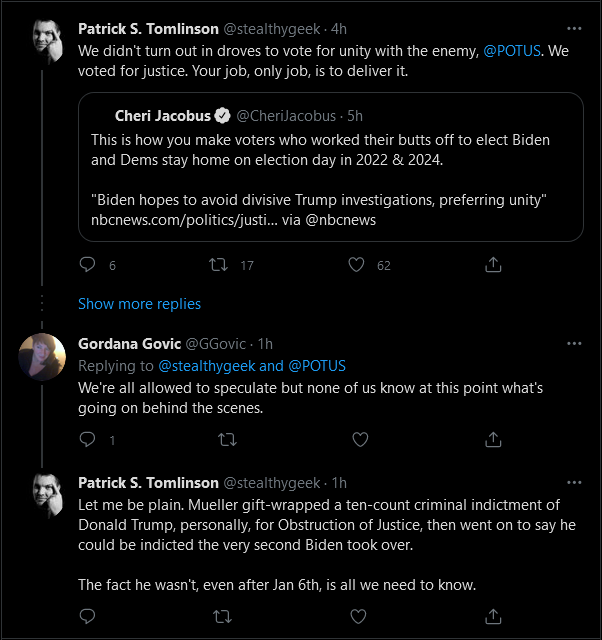Open @stealthygeek link in Replying to line

coord(207,366)
